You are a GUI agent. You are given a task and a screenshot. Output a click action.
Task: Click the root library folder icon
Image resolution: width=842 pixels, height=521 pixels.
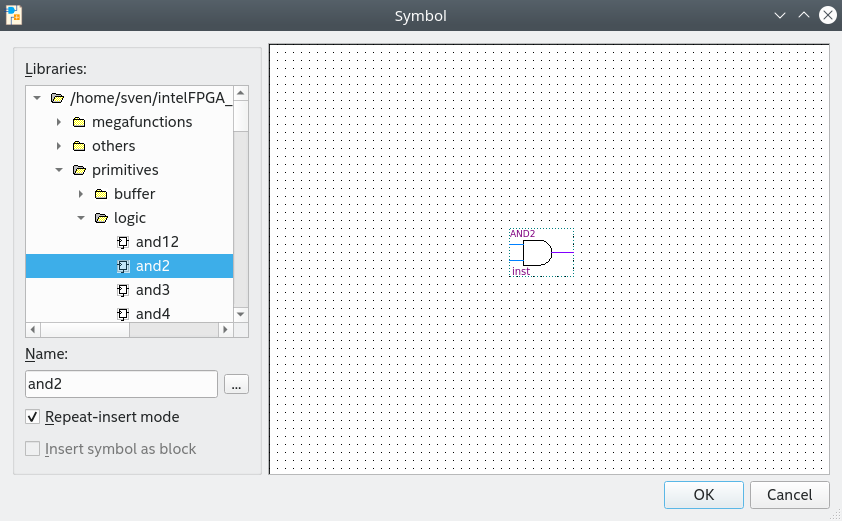(x=57, y=98)
